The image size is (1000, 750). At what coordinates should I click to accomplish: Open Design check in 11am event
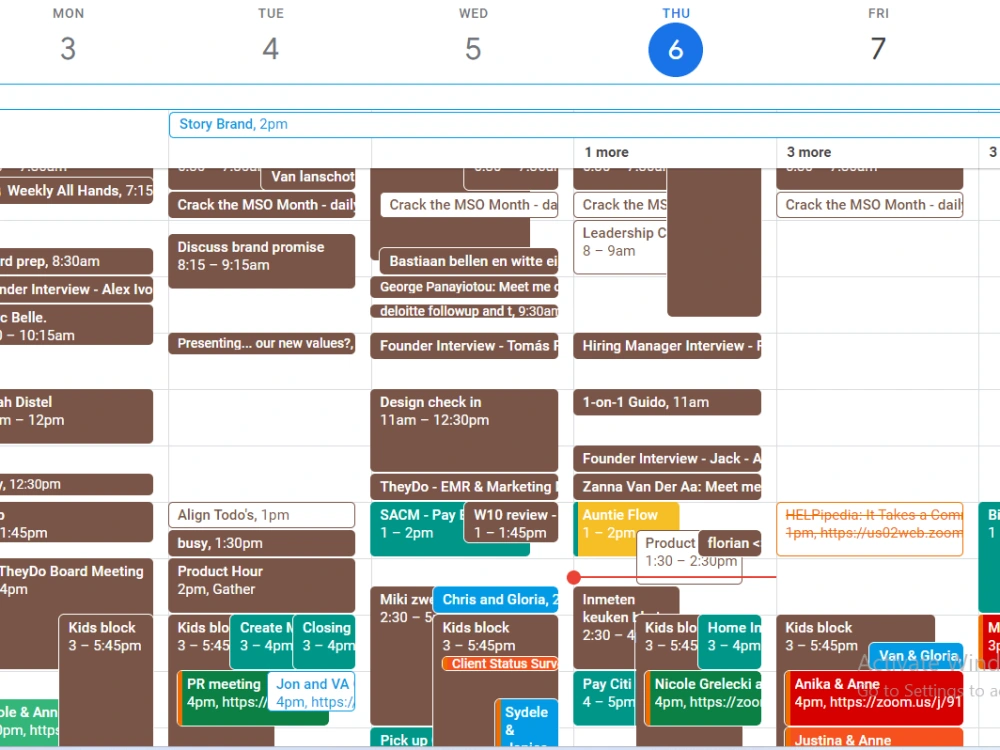pyautogui.click(x=464, y=430)
